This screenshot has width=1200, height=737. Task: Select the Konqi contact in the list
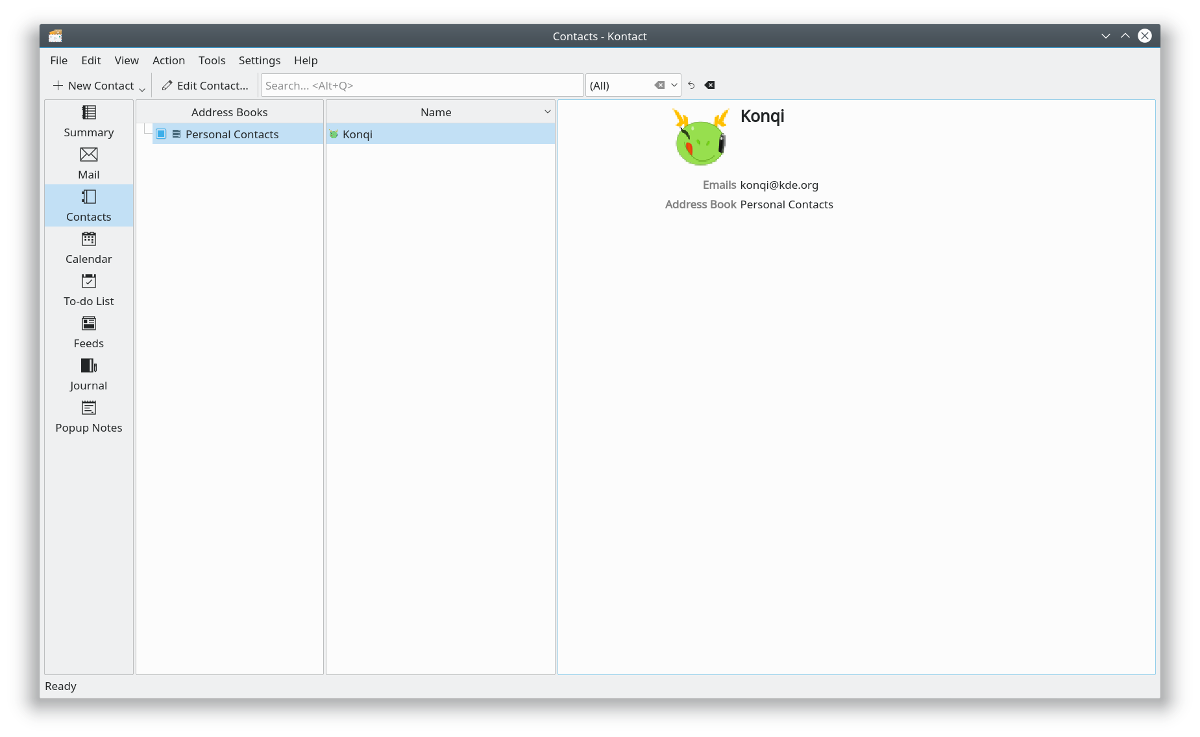point(357,134)
